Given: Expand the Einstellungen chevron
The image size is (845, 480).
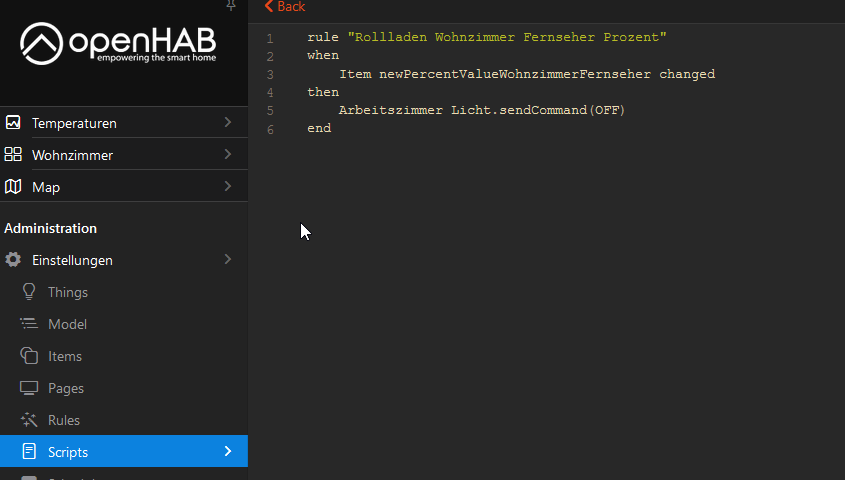Looking at the screenshot, I should tap(228, 259).
